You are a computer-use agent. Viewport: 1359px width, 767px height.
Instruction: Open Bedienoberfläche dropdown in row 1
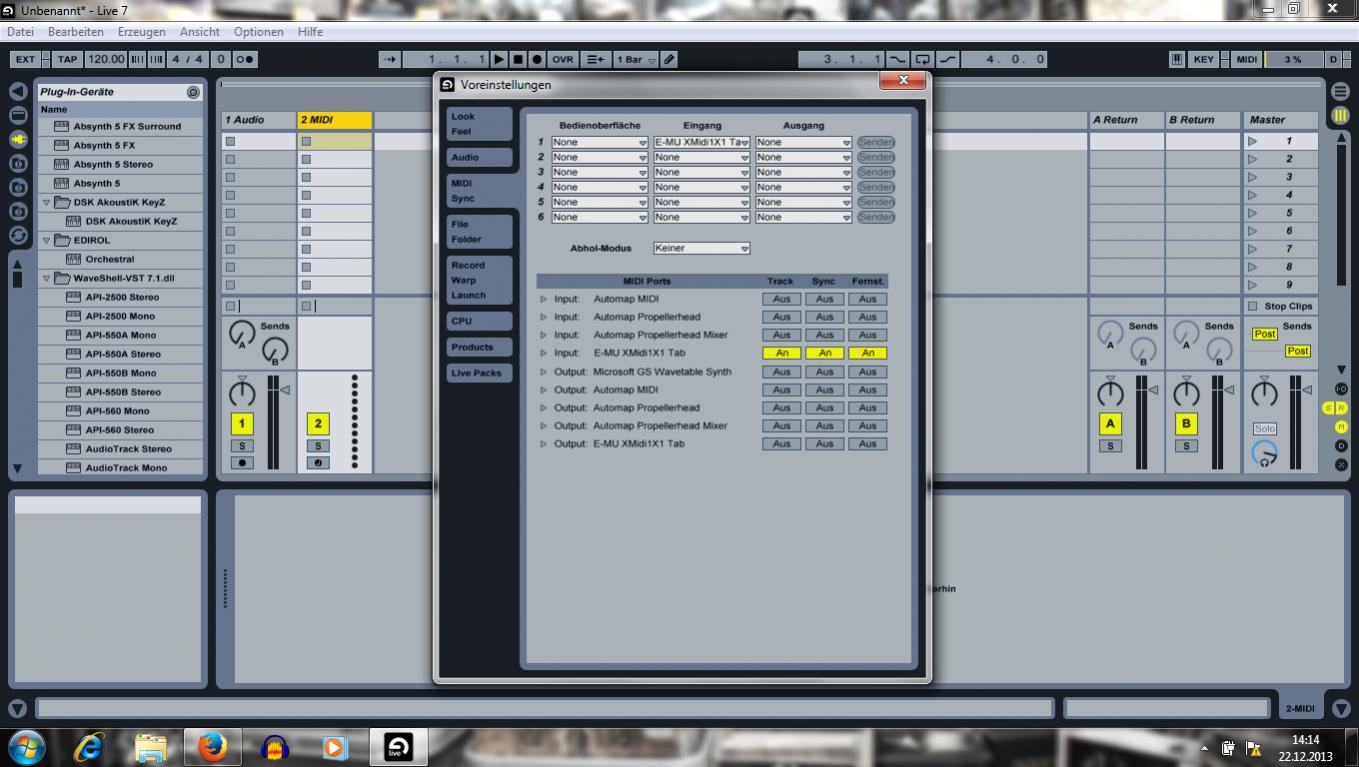(600, 142)
